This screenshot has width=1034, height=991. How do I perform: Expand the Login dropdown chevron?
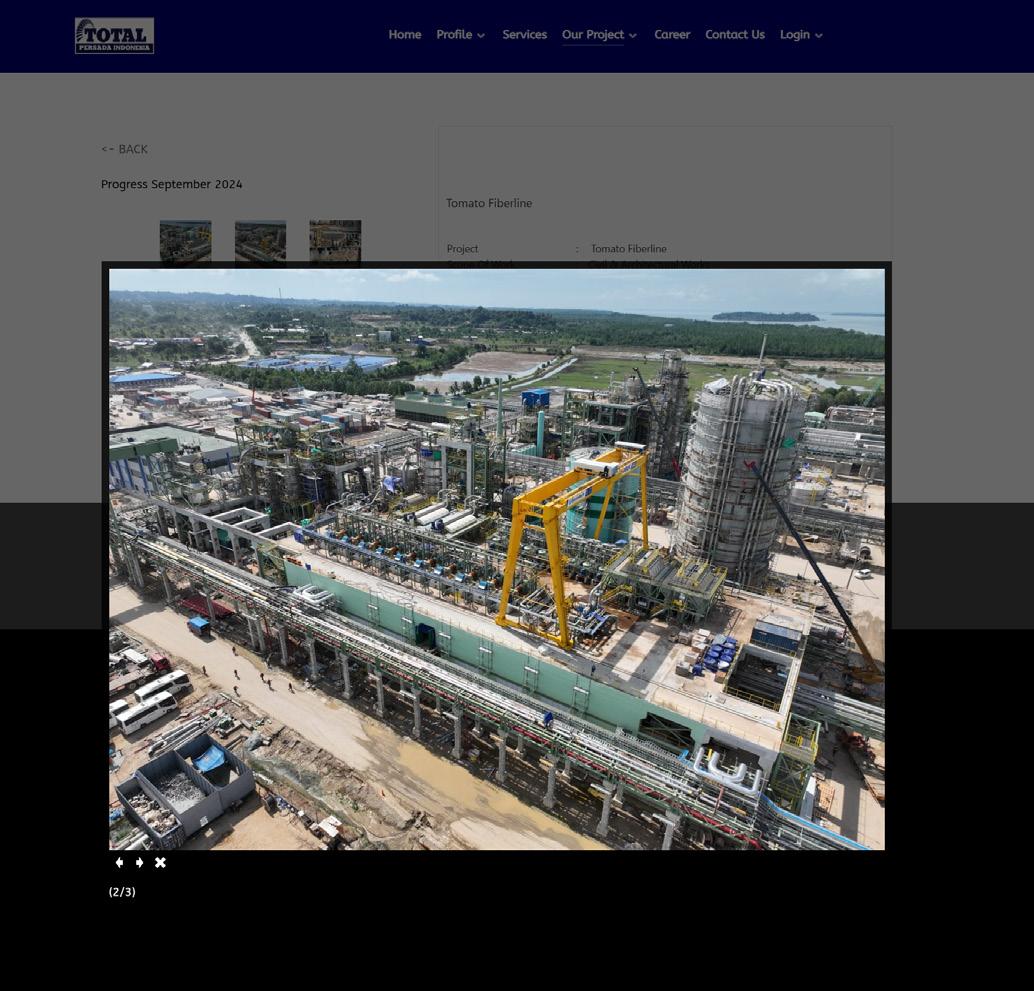point(819,36)
